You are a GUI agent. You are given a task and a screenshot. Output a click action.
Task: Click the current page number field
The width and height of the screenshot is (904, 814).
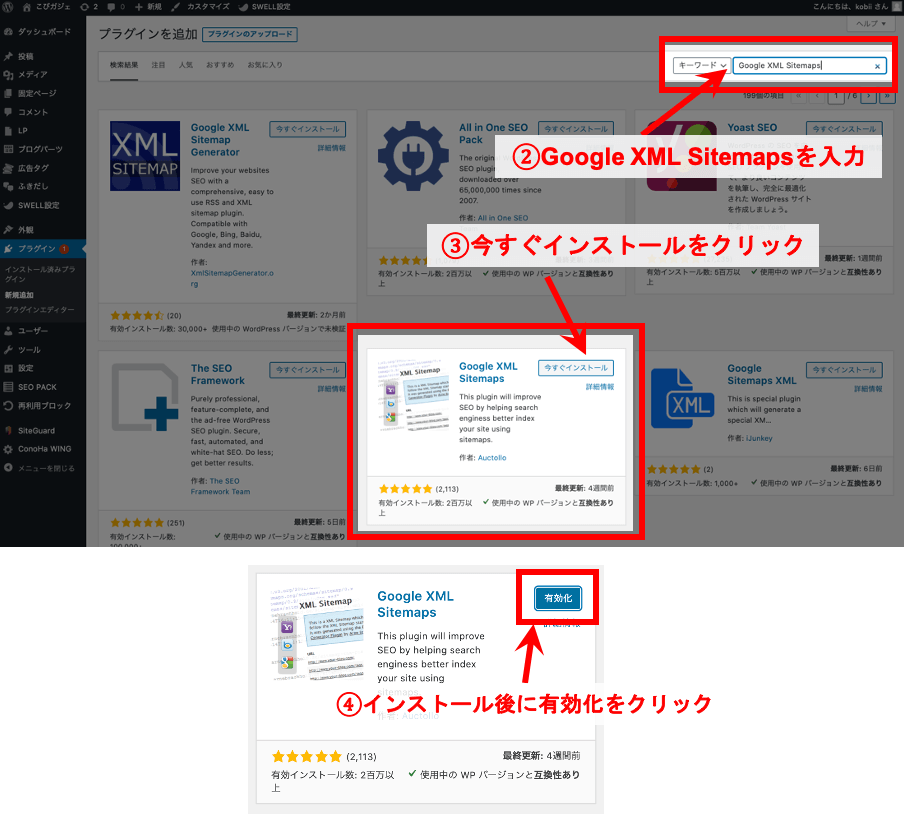[x=836, y=96]
